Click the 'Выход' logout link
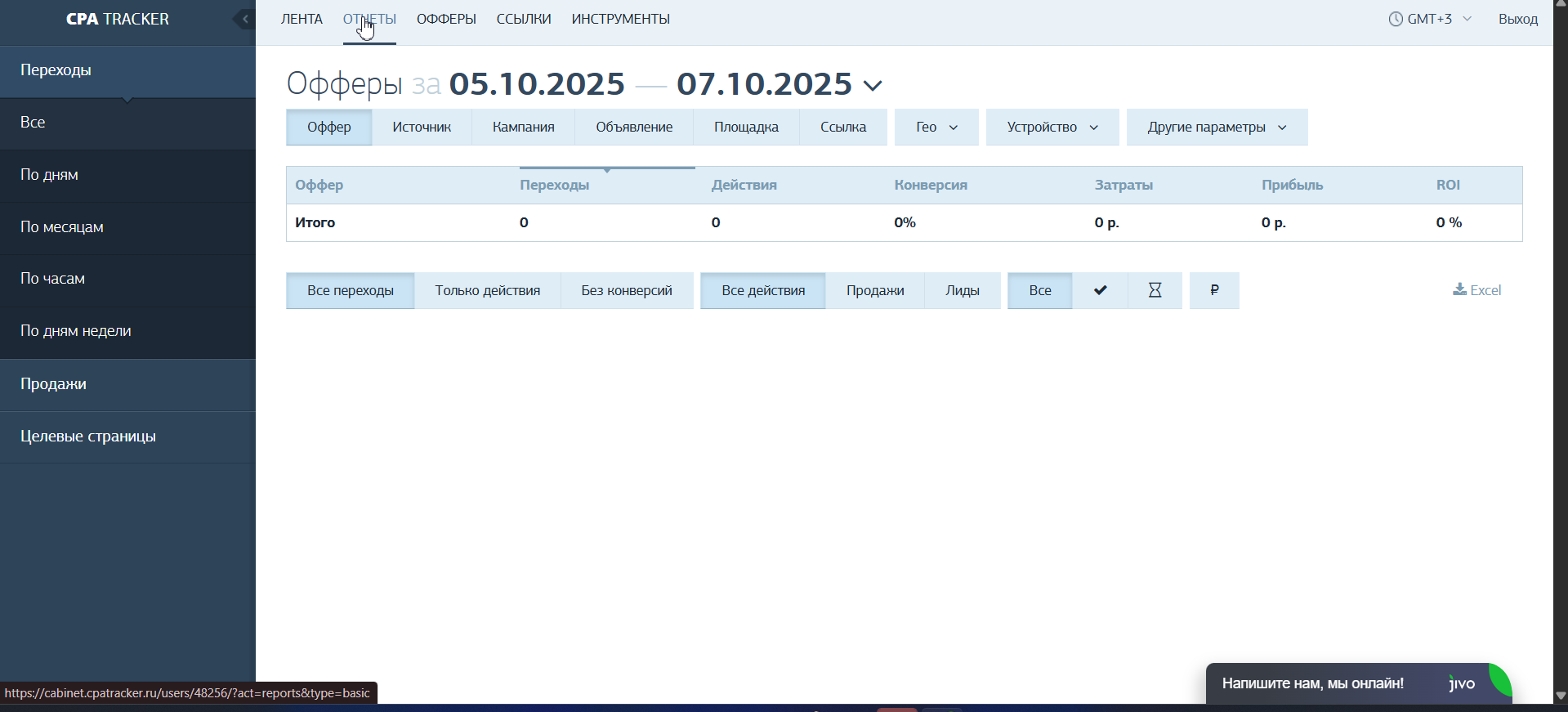This screenshot has height=712, width=1568. (1517, 19)
